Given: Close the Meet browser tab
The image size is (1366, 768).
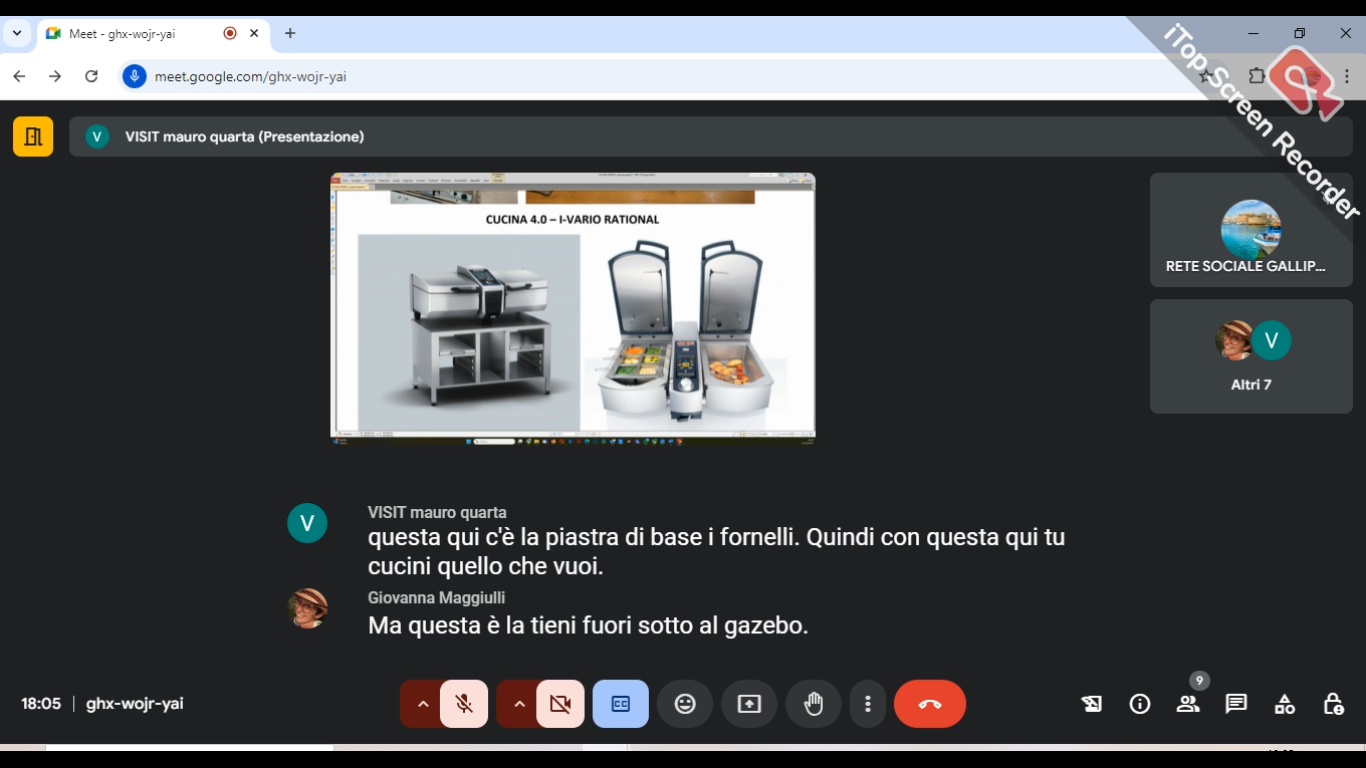Looking at the screenshot, I should pyautogui.click(x=254, y=33).
